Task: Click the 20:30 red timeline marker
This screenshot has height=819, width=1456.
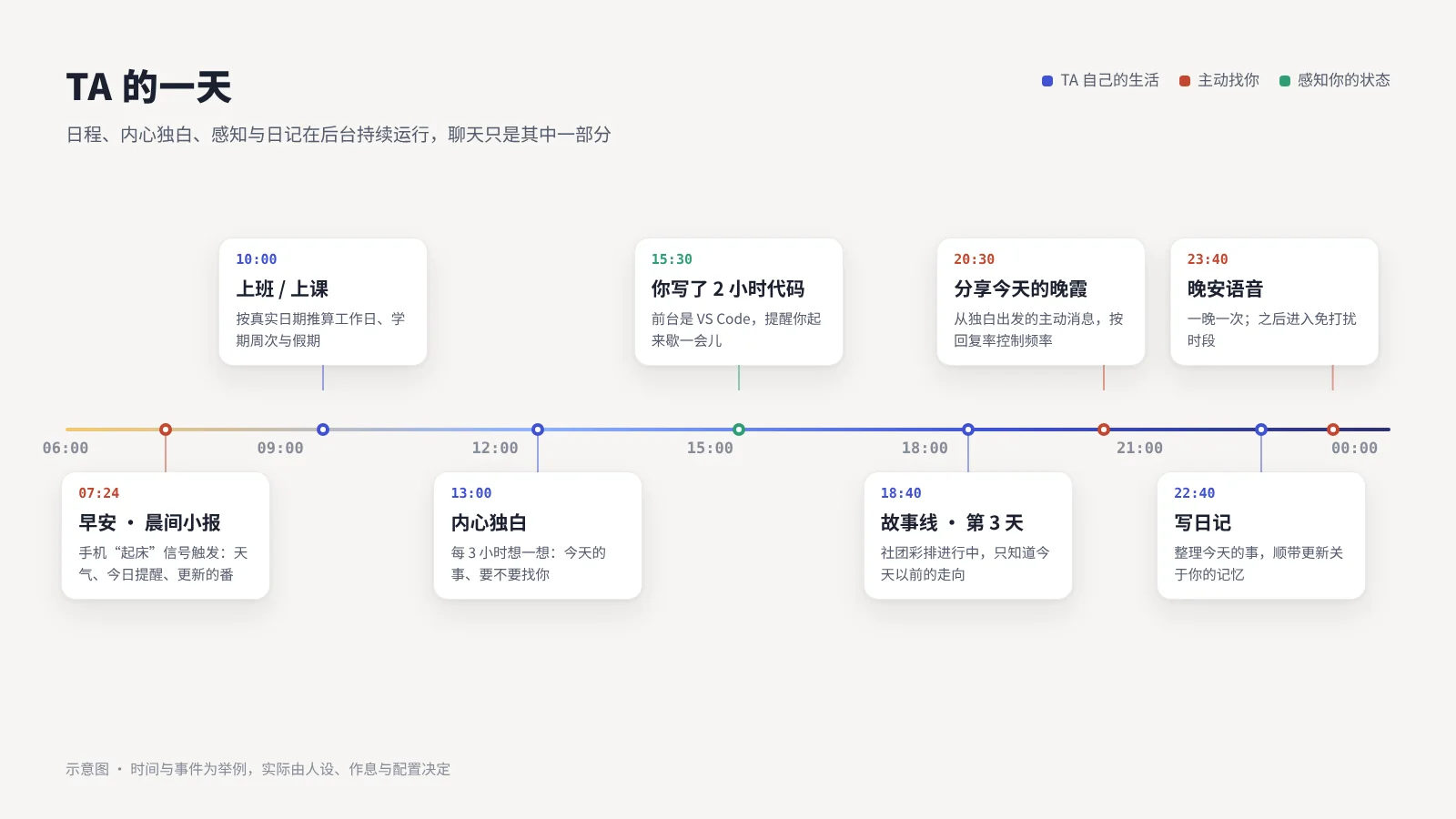Action: coord(1104,430)
